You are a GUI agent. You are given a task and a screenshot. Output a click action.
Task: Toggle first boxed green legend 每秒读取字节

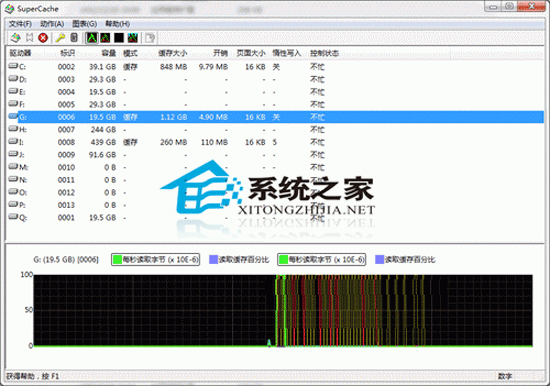(x=155, y=259)
